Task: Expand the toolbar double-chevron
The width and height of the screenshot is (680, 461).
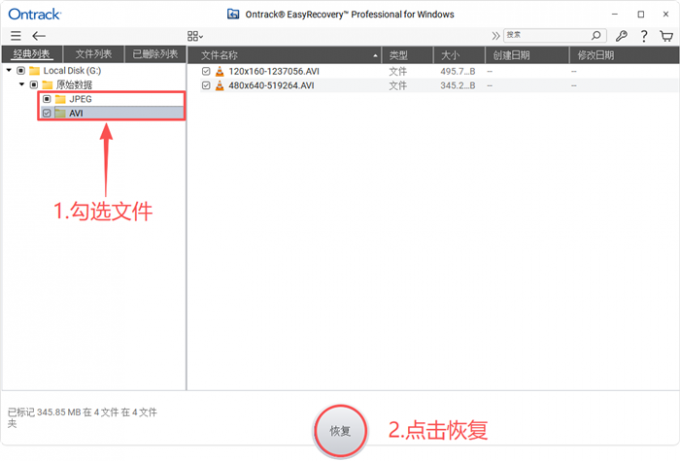Action: click(495, 36)
